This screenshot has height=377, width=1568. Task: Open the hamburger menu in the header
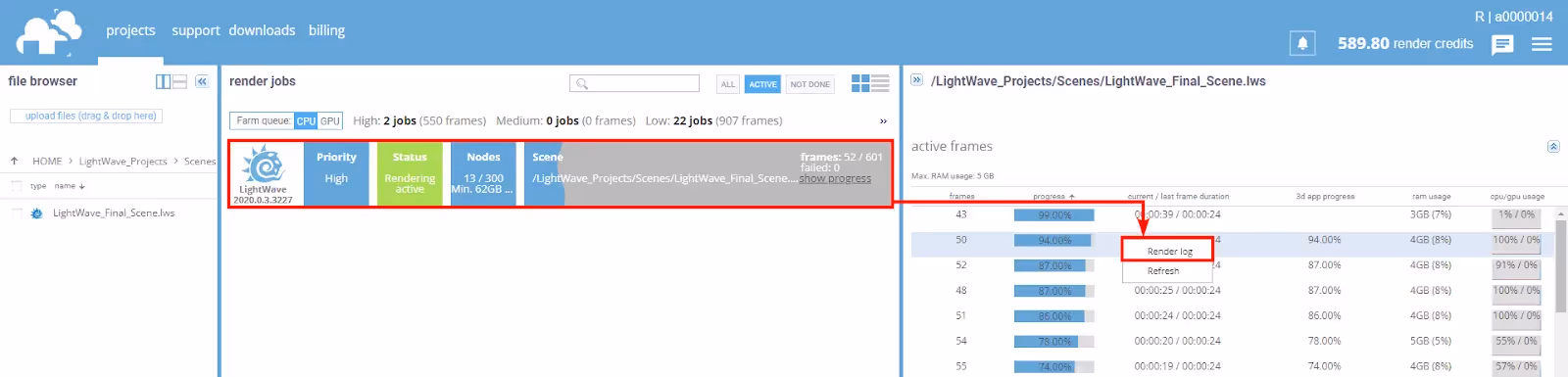click(x=1542, y=44)
